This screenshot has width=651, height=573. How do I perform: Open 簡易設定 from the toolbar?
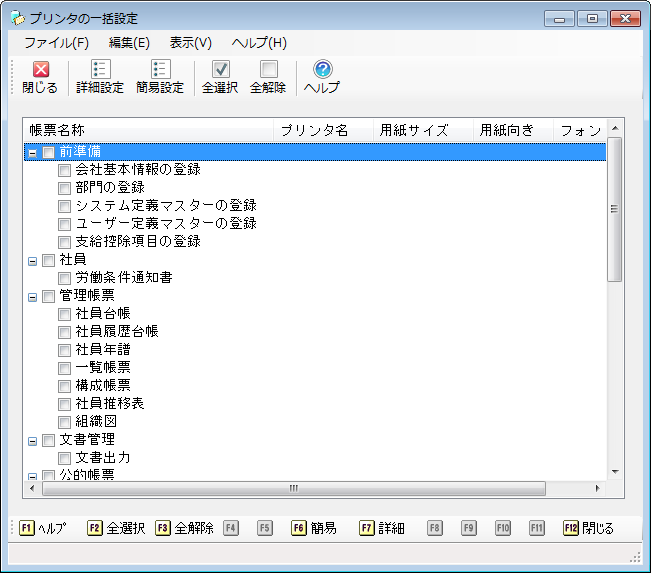[160, 70]
